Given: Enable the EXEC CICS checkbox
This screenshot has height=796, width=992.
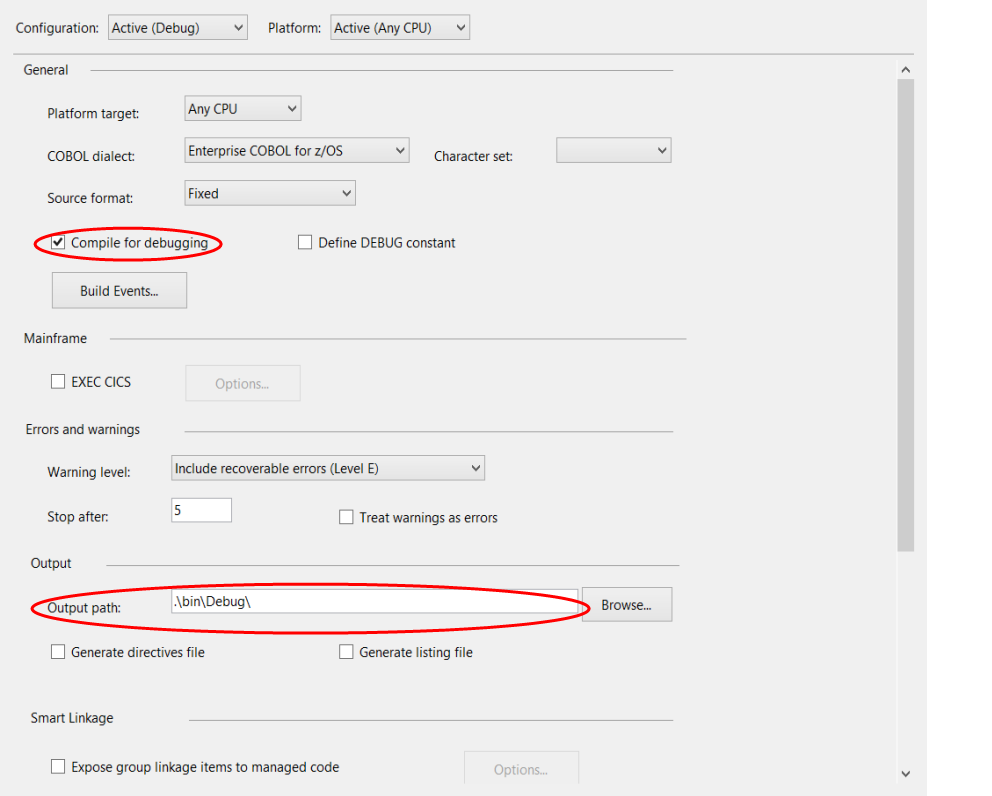Looking at the screenshot, I should [58, 382].
